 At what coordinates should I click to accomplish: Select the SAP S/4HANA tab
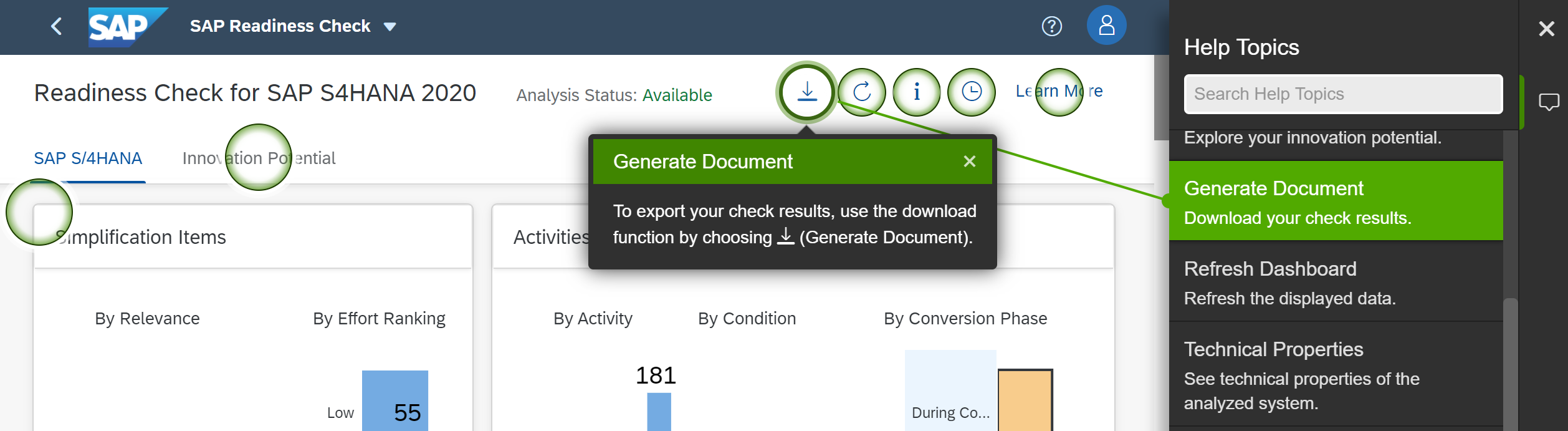click(88, 158)
